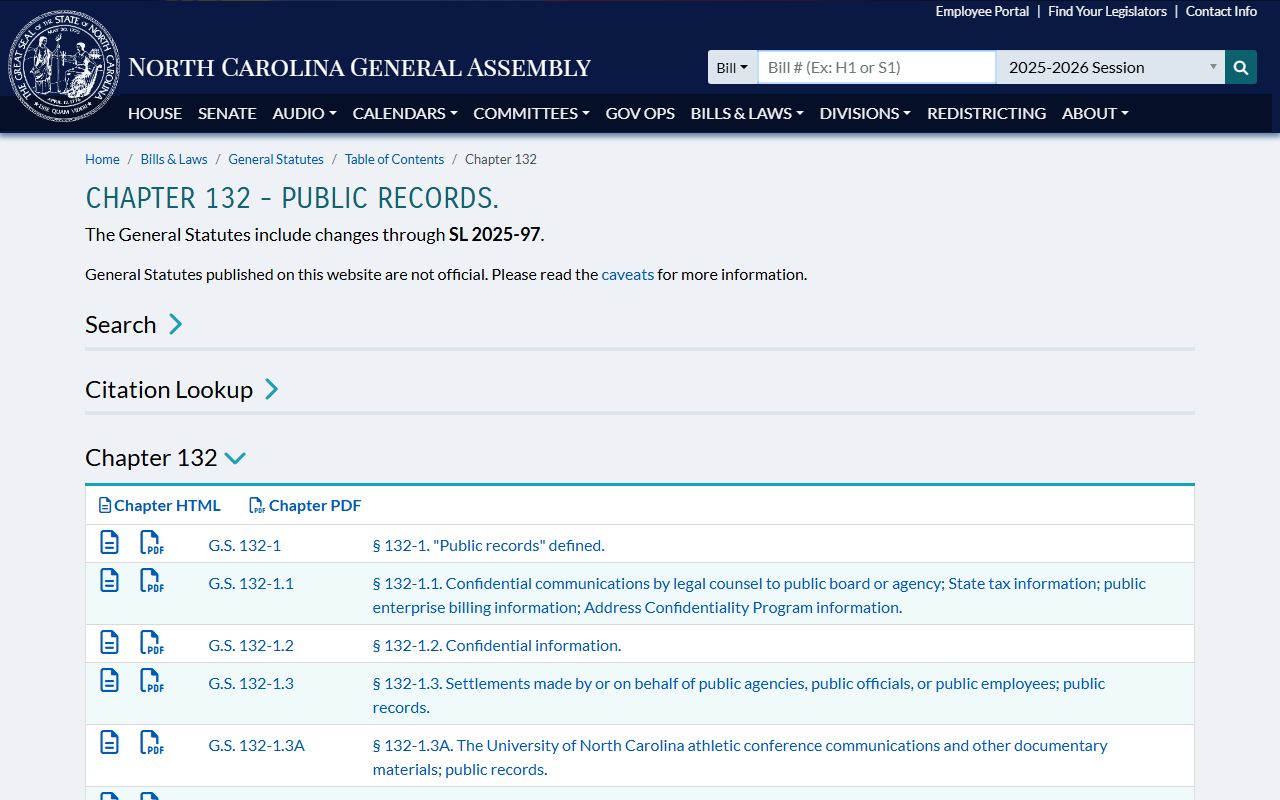
Task: Open HTML document icon for G.S. 132-1.3
Action: point(109,681)
